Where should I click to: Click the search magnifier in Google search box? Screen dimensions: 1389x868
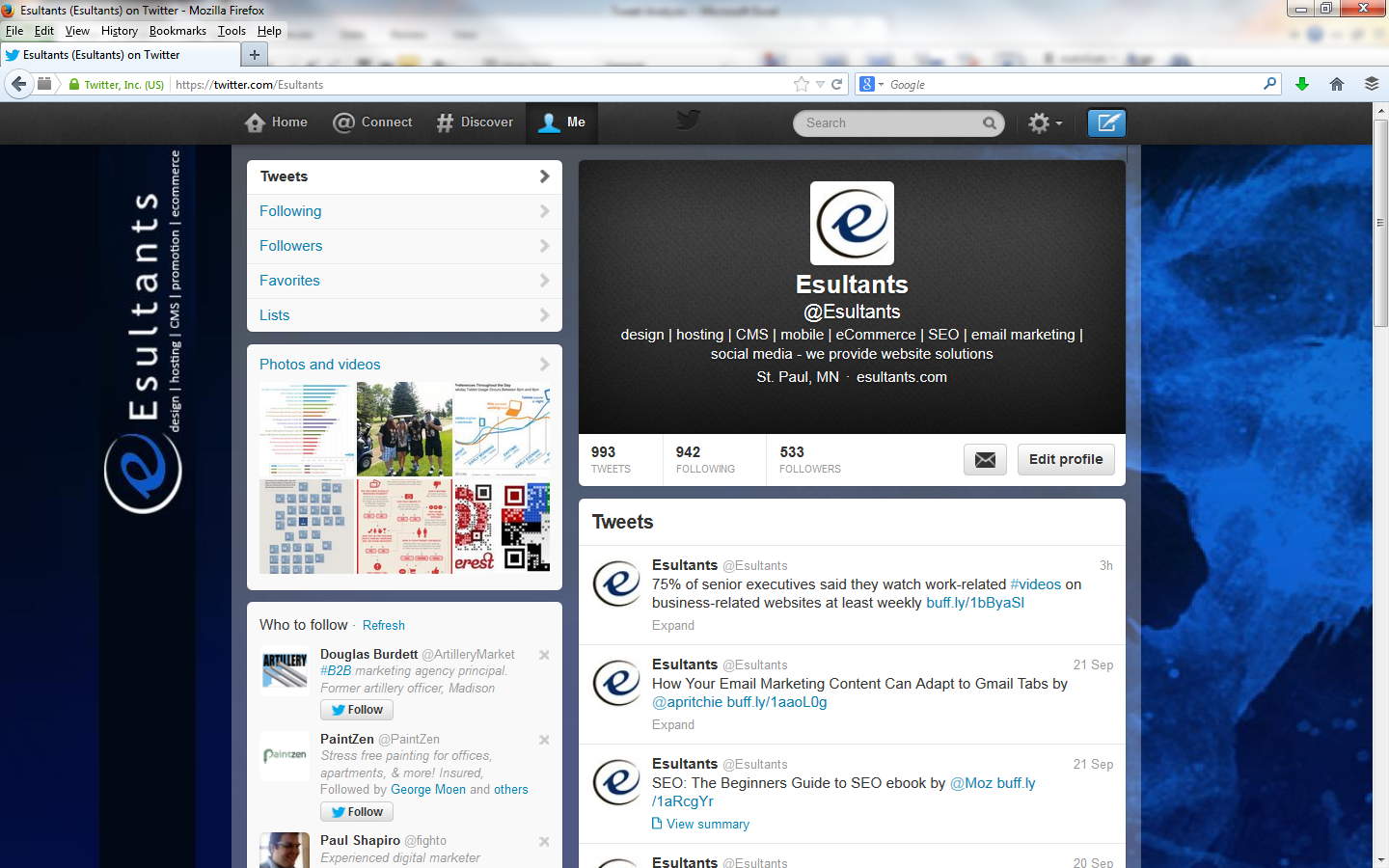tap(1270, 84)
